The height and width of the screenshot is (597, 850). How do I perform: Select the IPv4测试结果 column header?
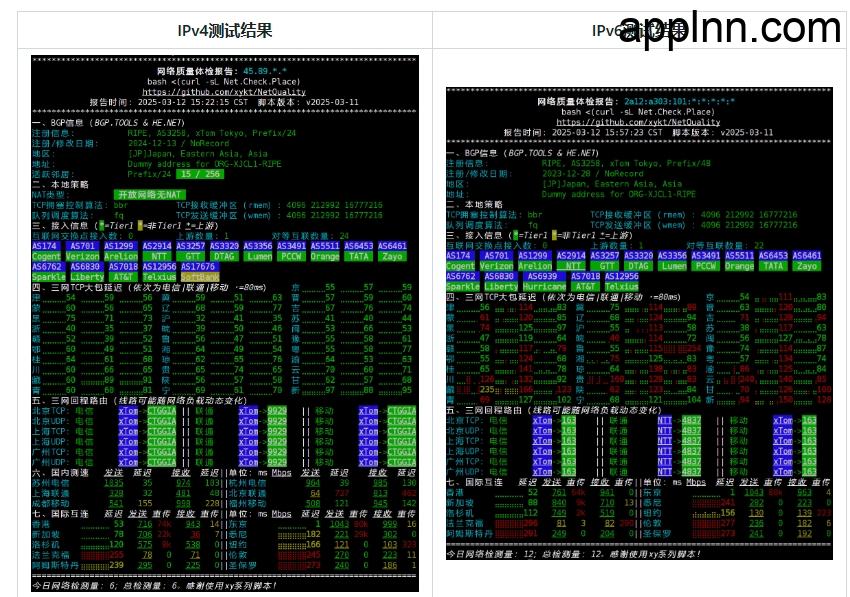[225, 30]
